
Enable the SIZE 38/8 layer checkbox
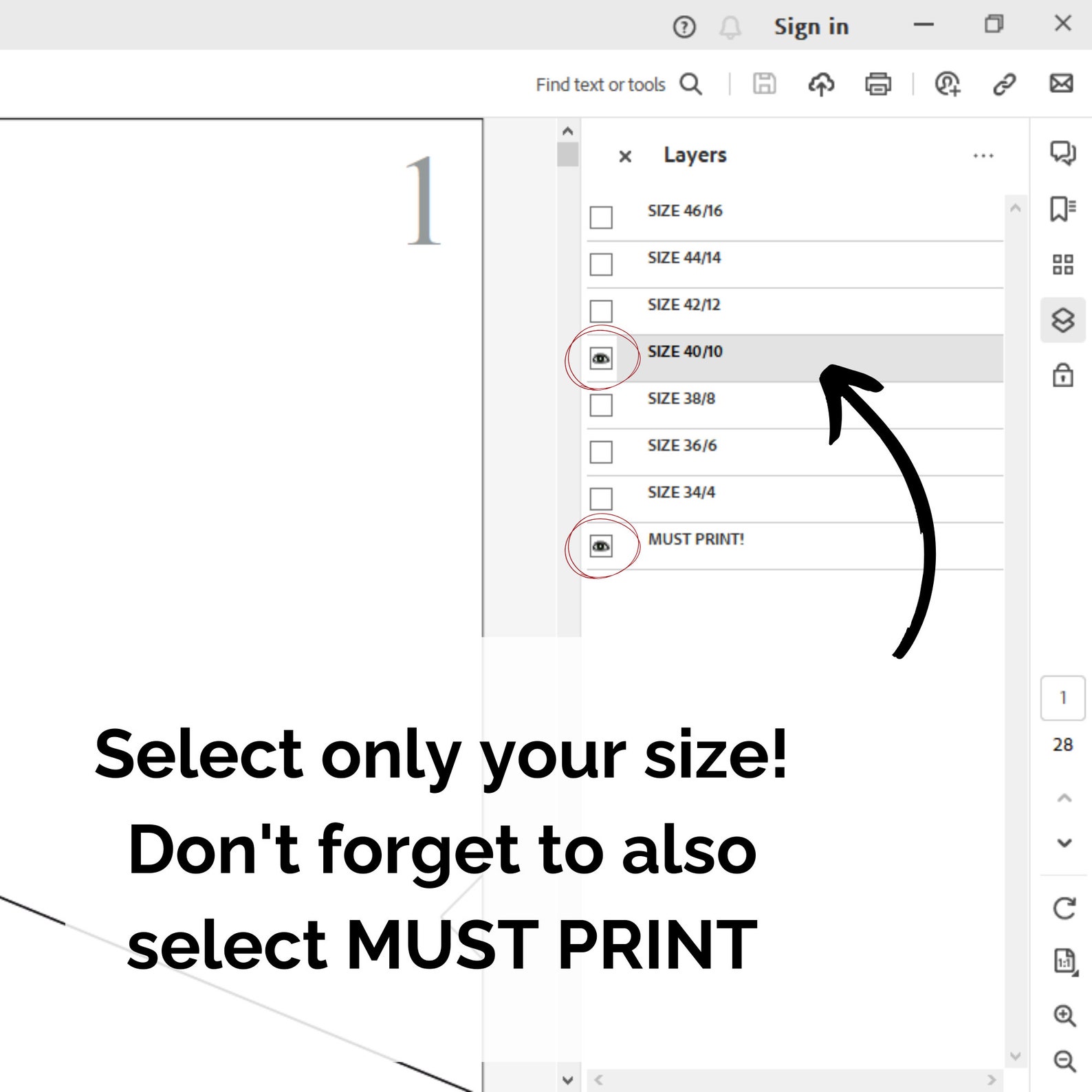click(x=601, y=405)
